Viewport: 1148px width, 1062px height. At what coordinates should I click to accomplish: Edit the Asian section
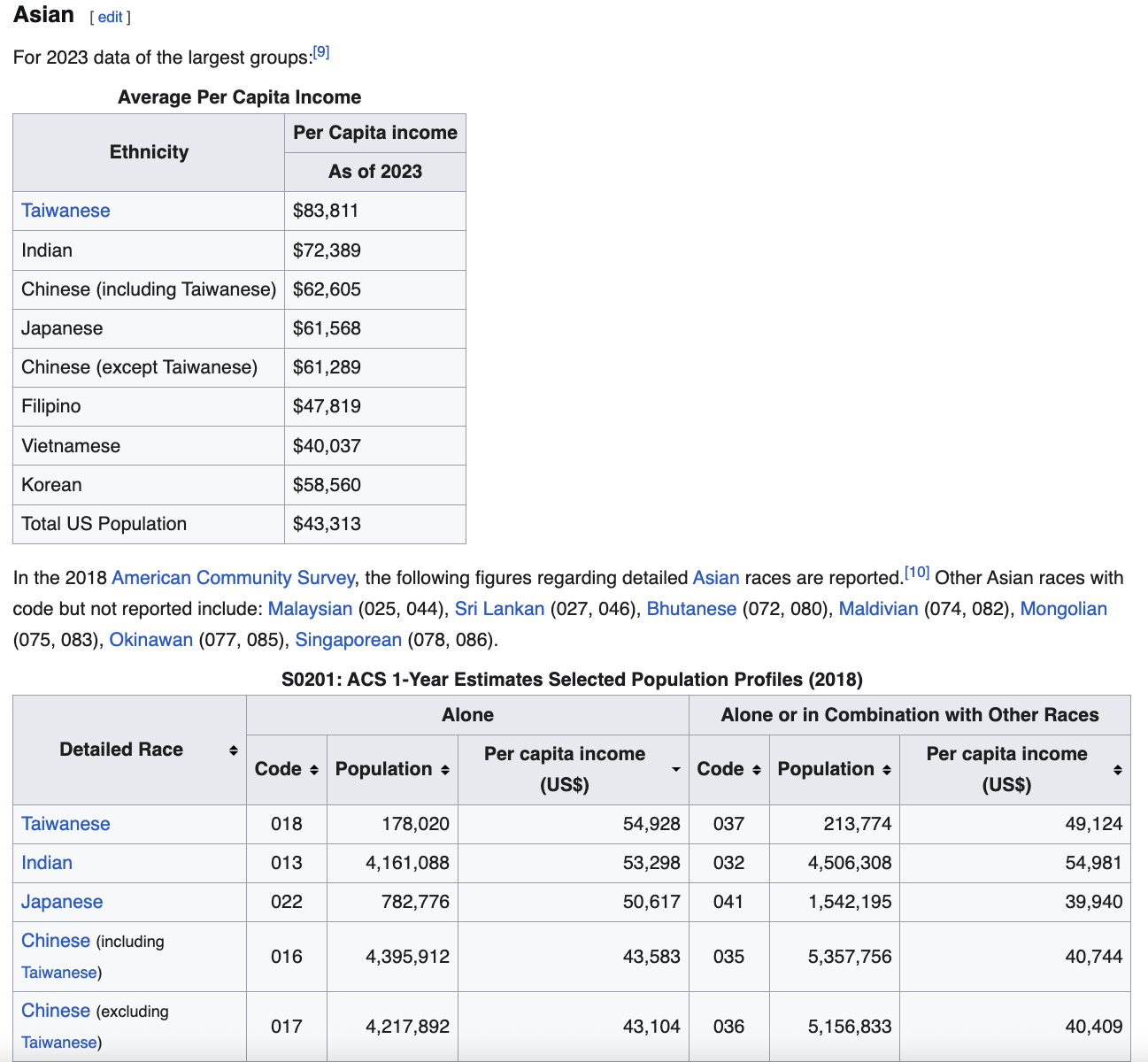(x=110, y=17)
